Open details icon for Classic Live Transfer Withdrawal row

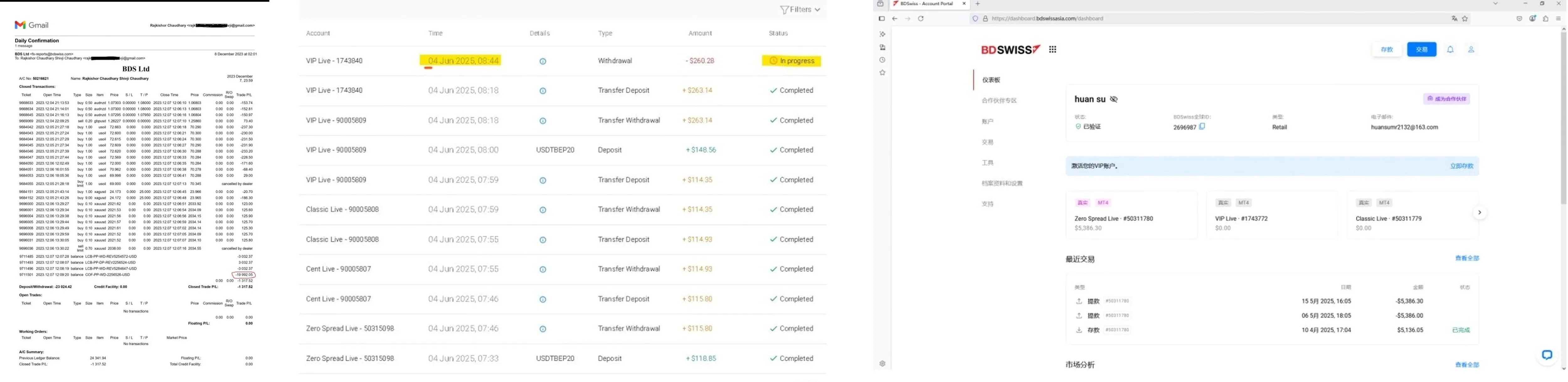pyautogui.click(x=542, y=210)
